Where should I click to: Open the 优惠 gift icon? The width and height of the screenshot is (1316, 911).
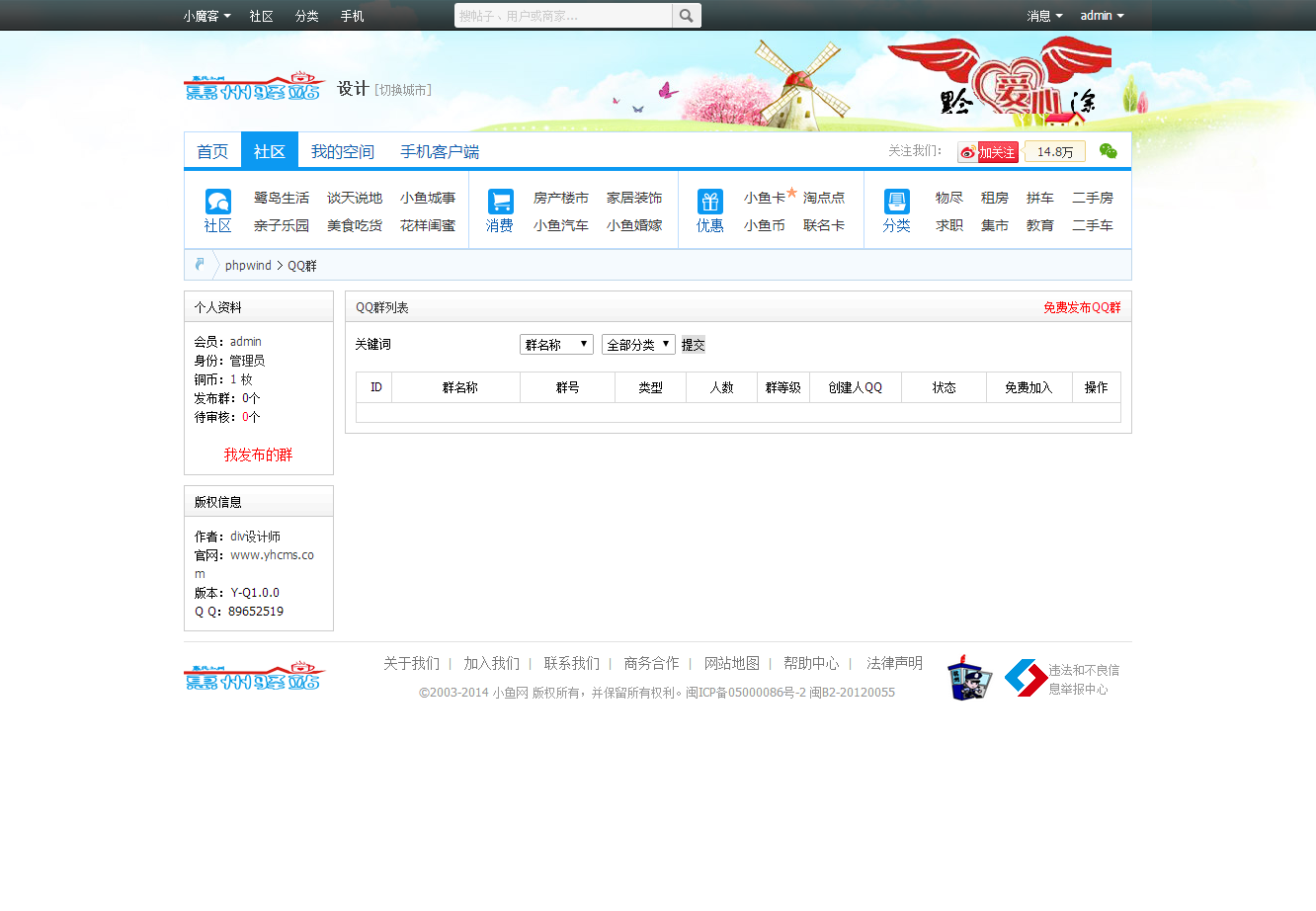pos(710,202)
